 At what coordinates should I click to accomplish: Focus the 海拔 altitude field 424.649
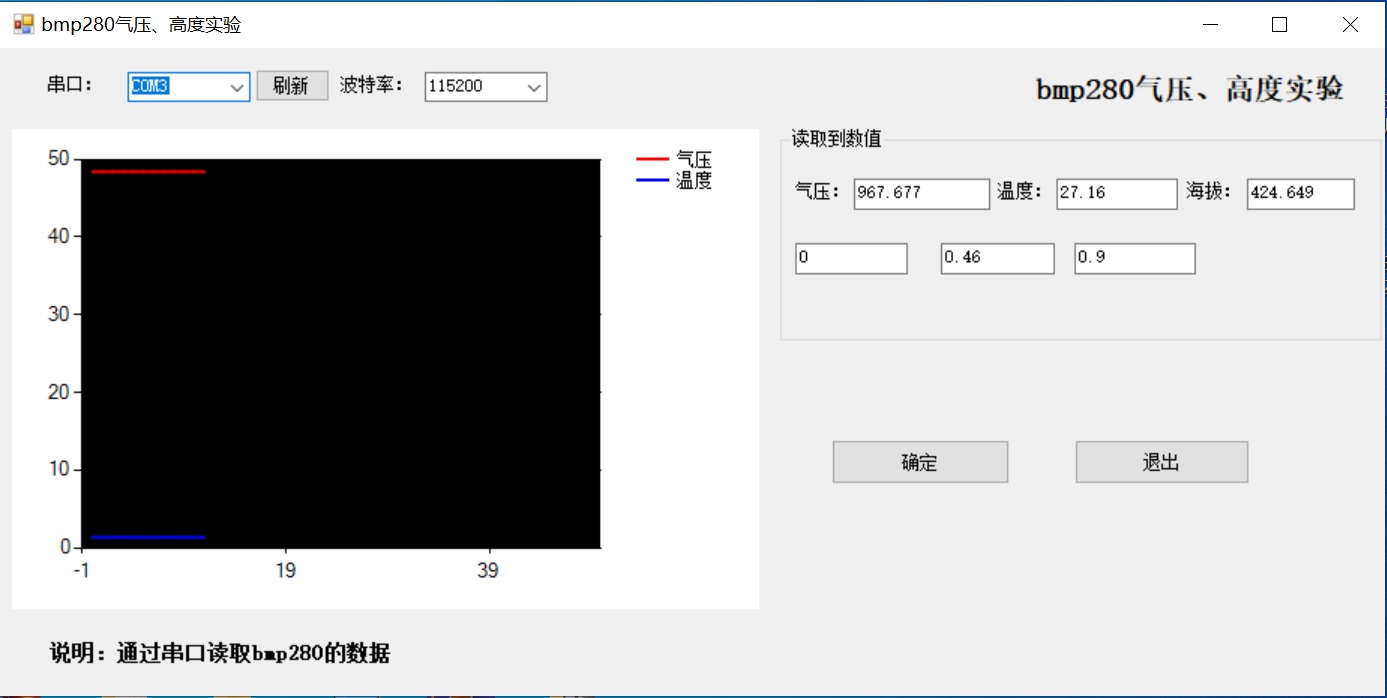1300,193
